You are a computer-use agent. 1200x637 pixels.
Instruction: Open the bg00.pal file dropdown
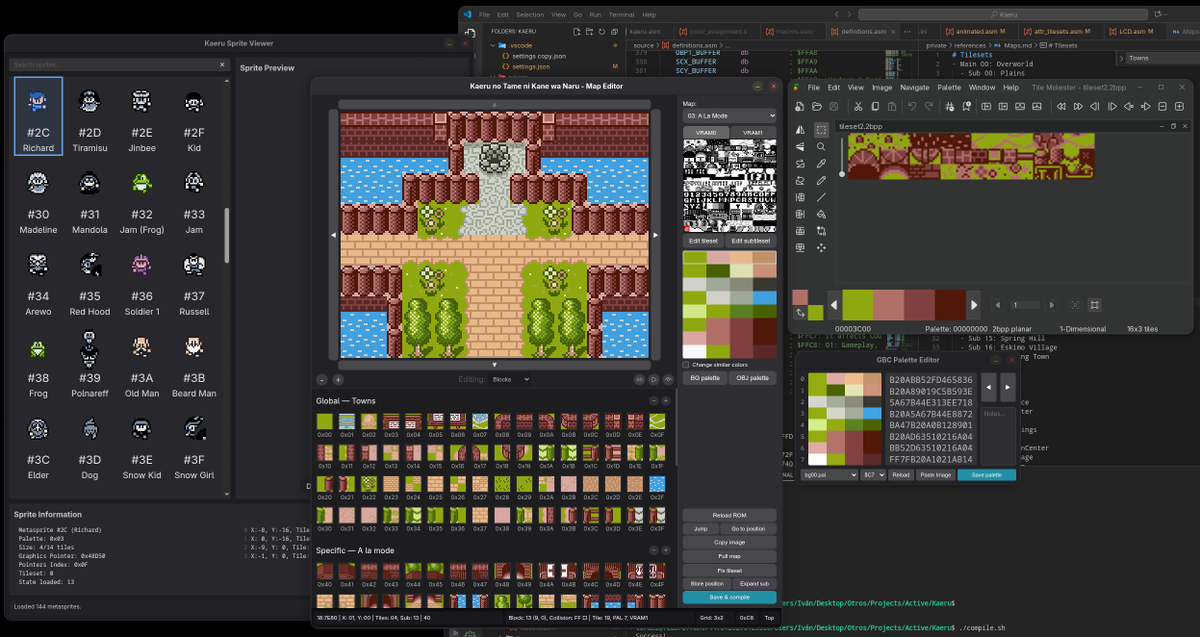828,475
